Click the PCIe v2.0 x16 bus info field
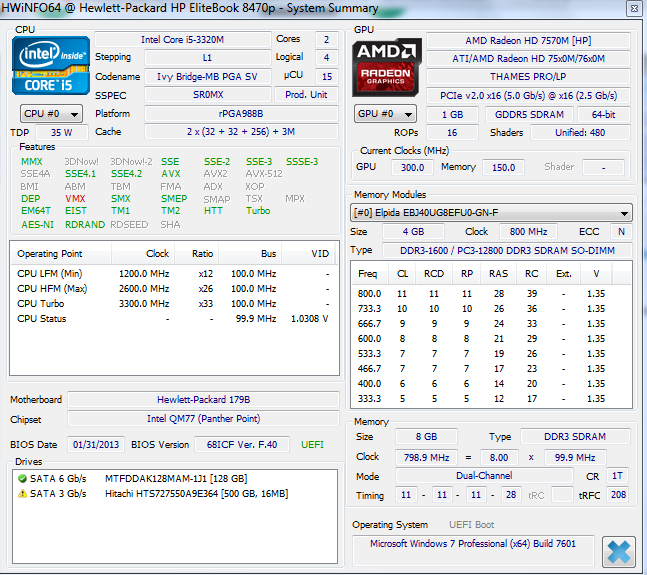The height and width of the screenshot is (575, 647). click(x=528, y=96)
